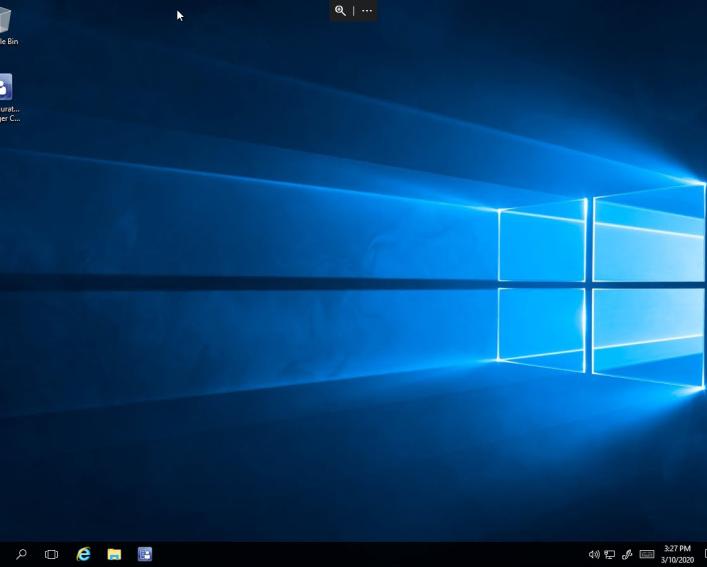Image resolution: width=707 pixels, height=567 pixels.
Task: Click the network status tray icon
Action: [x=610, y=554]
